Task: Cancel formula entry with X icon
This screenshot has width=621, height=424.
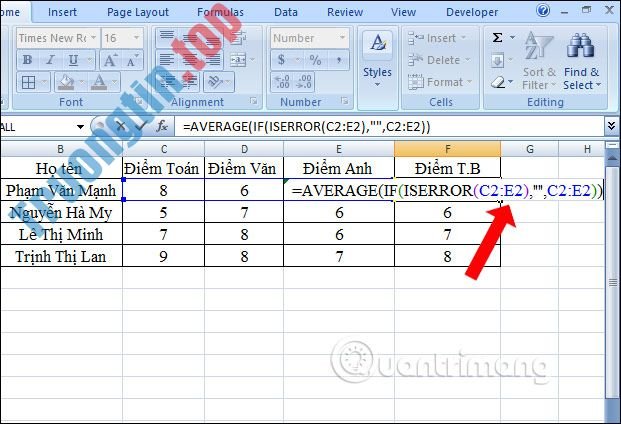Action: 121,127
